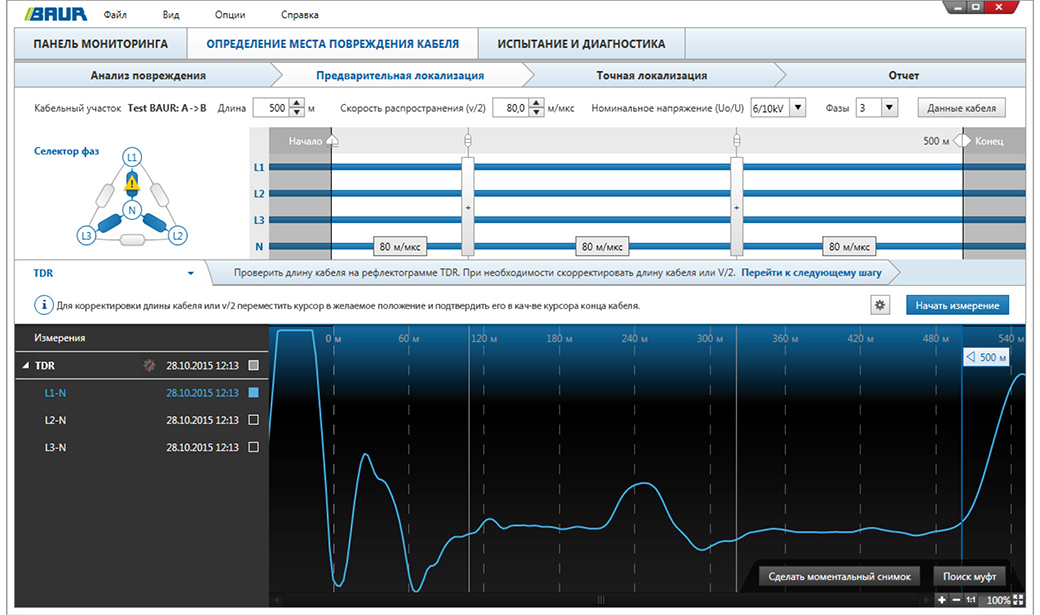The image size is (1040, 615).
Task: Click L1-N connection with warning sign
Action: (x=132, y=182)
